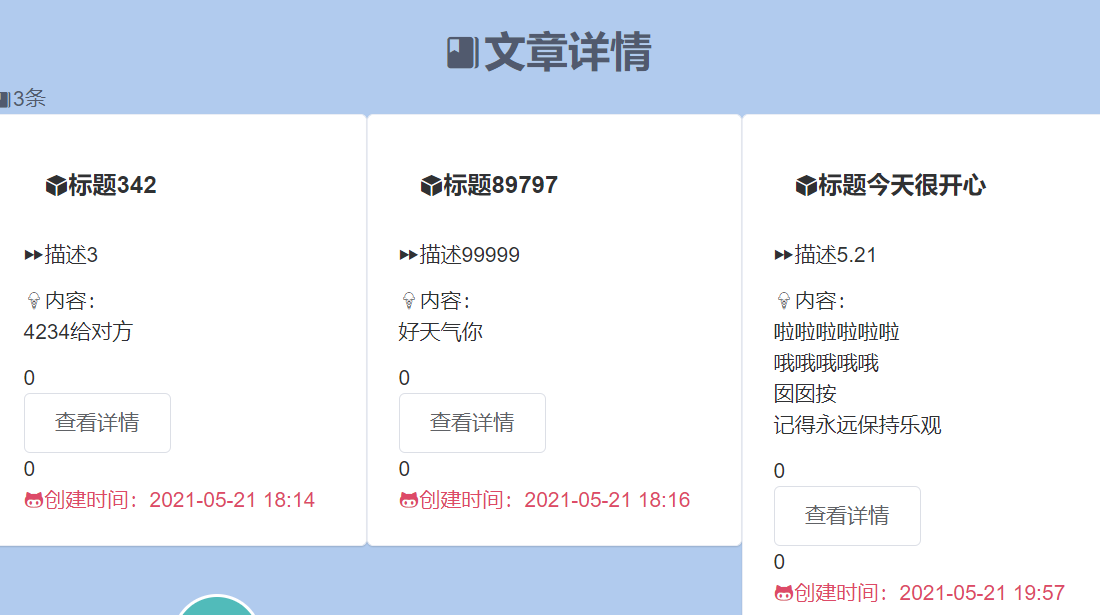Click the forward arrows icon beside 描述5.21

tap(783, 255)
